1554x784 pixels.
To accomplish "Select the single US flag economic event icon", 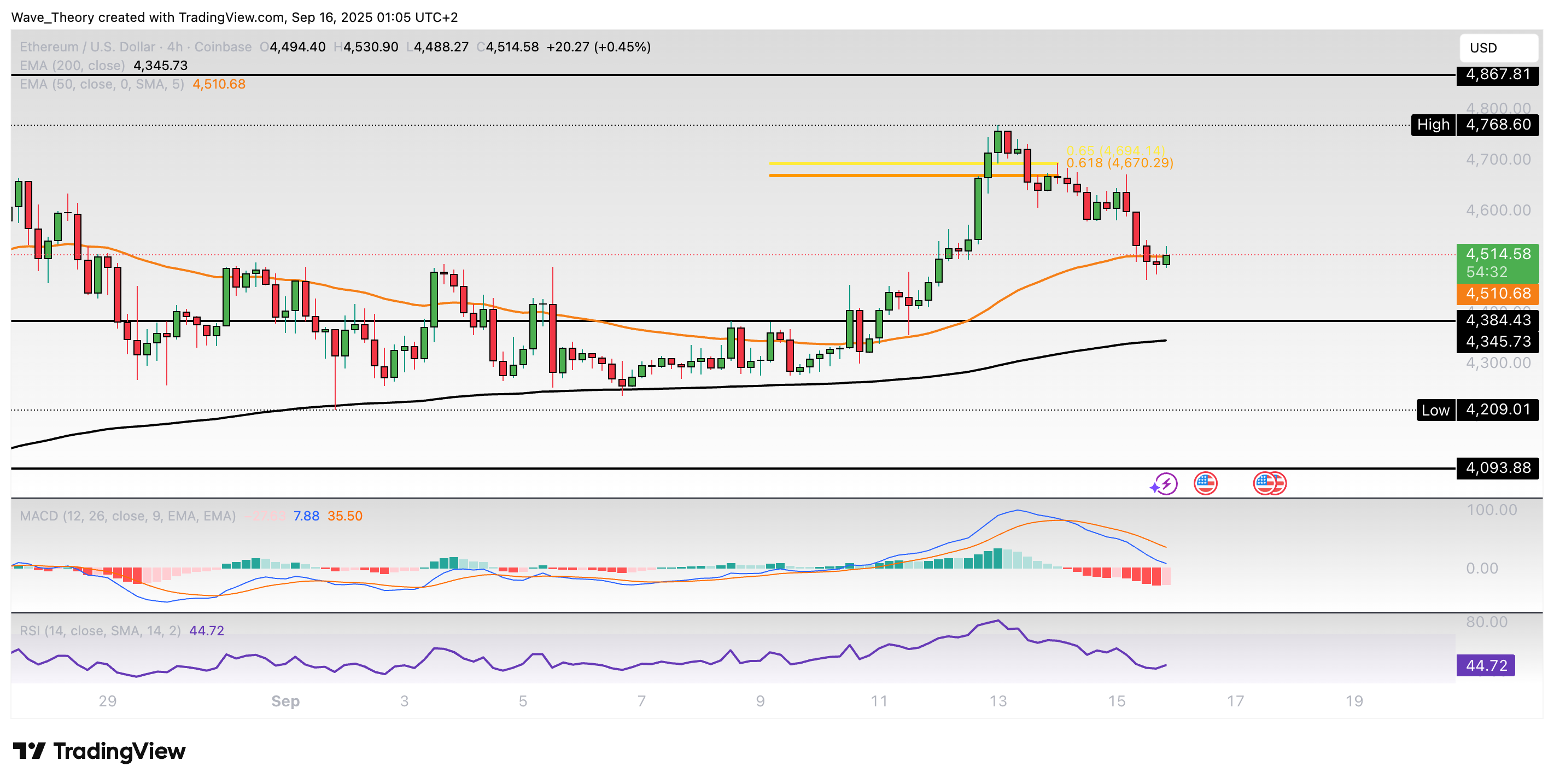I will point(1205,482).
